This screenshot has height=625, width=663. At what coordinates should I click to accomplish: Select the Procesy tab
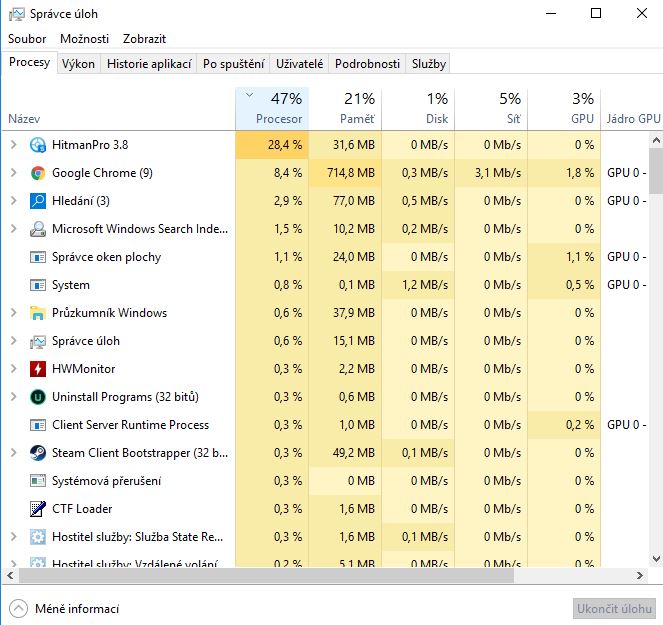click(30, 63)
